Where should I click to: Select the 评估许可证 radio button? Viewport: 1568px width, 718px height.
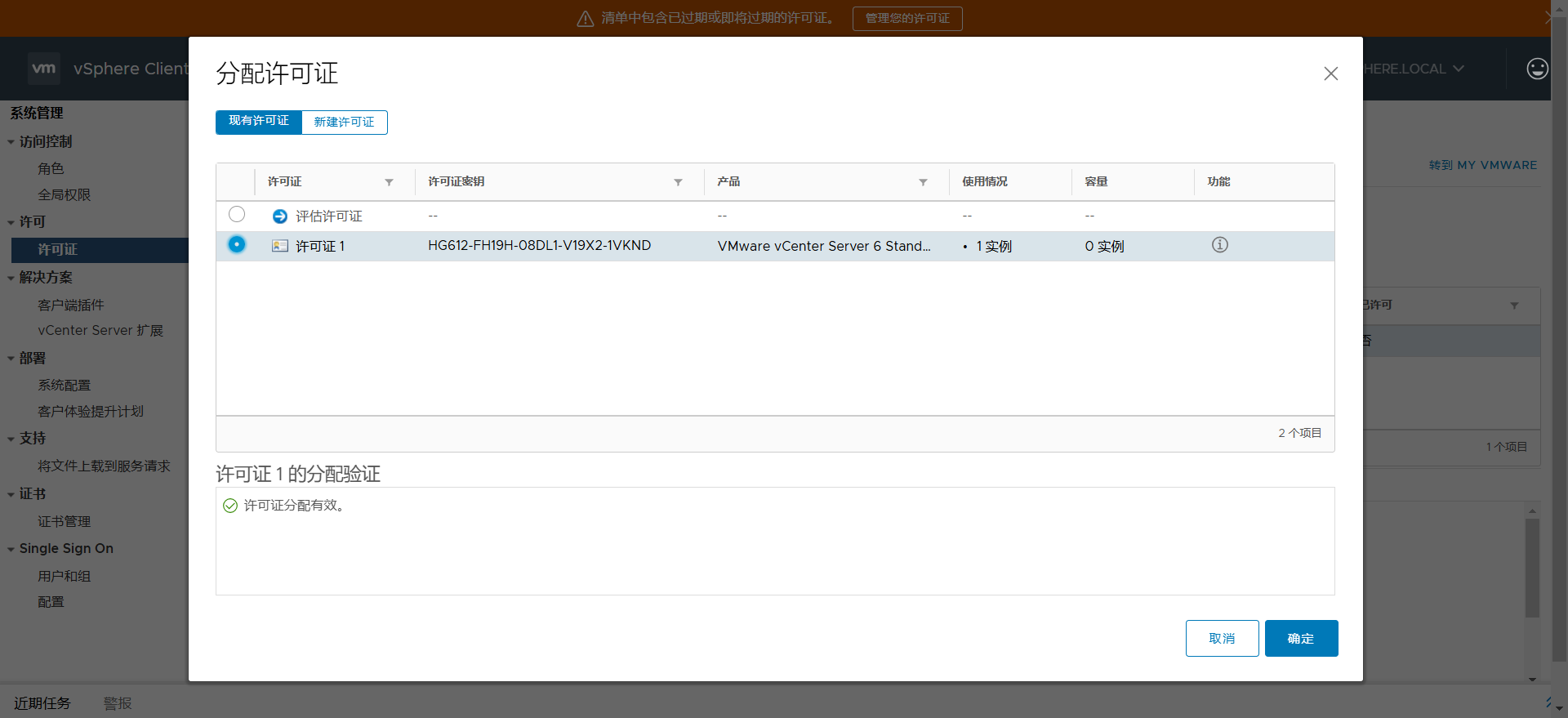point(237,214)
